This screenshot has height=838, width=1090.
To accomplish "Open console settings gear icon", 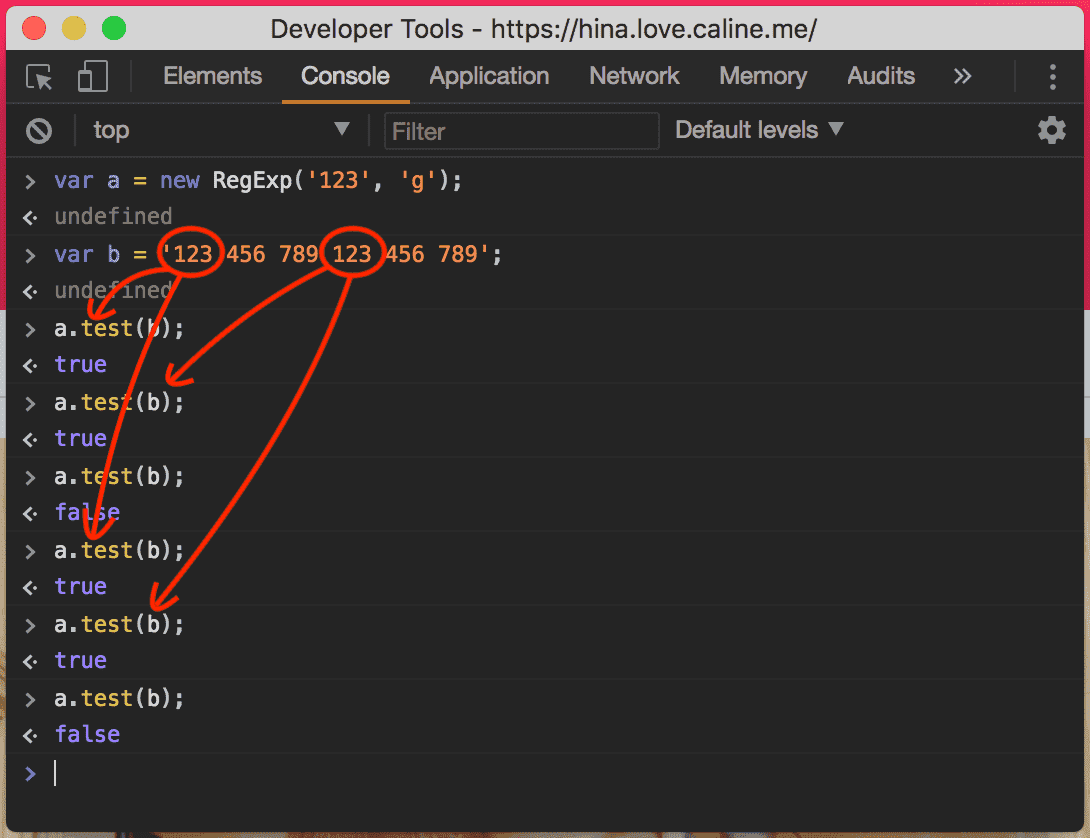I will [x=1051, y=130].
